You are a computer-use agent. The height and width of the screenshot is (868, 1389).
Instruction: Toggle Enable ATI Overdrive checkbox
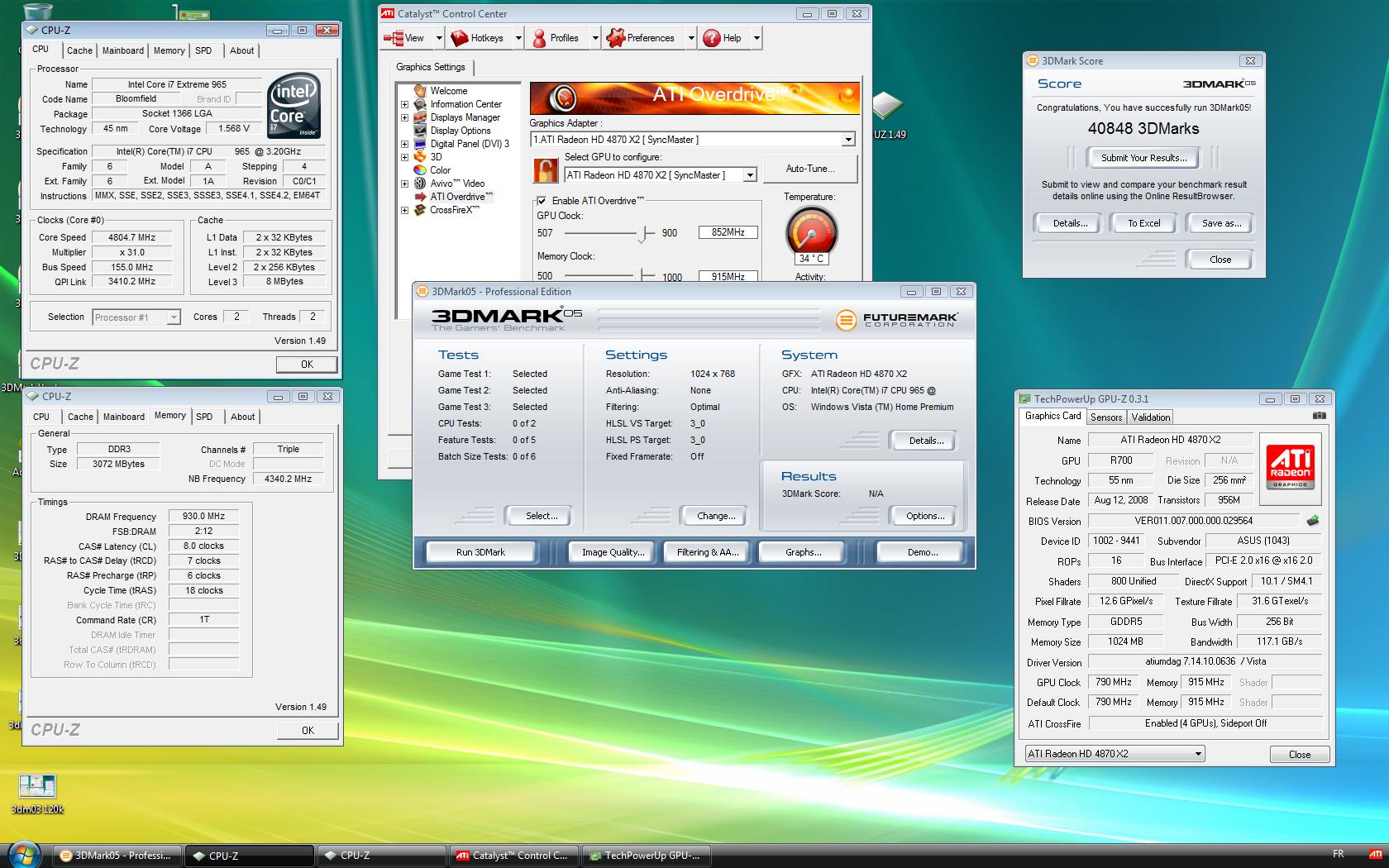(x=542, y=200)
